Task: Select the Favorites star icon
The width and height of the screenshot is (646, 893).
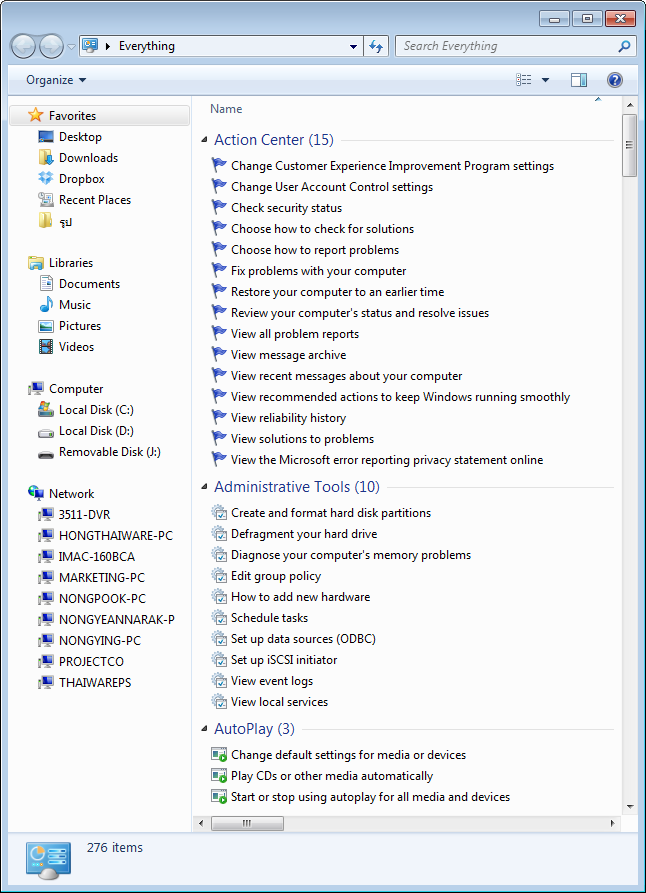Action: [35, 115]
